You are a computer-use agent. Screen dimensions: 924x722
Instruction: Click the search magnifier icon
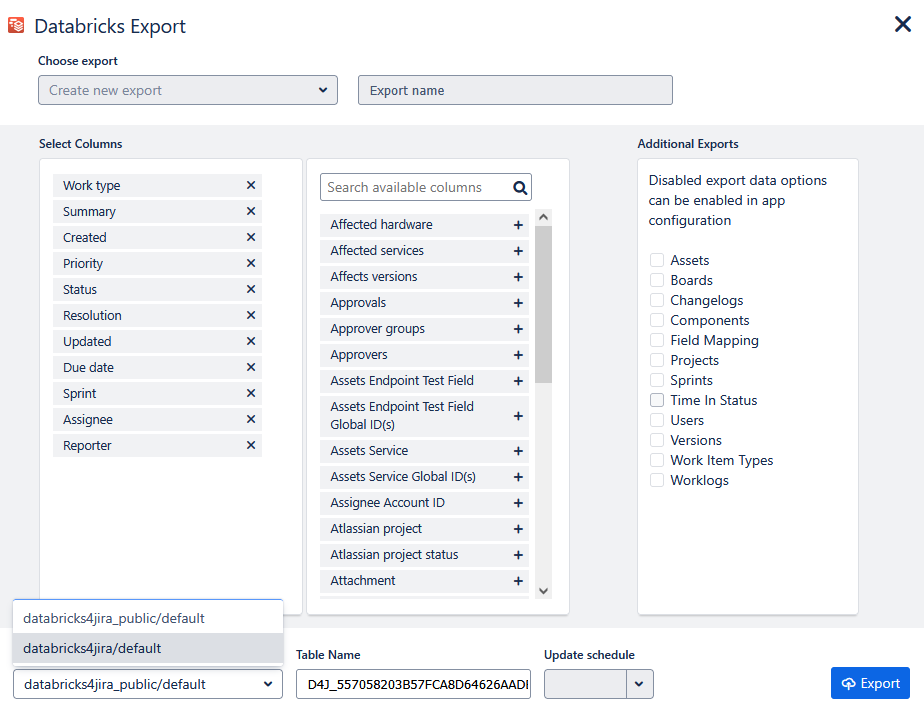click(519, 187)
